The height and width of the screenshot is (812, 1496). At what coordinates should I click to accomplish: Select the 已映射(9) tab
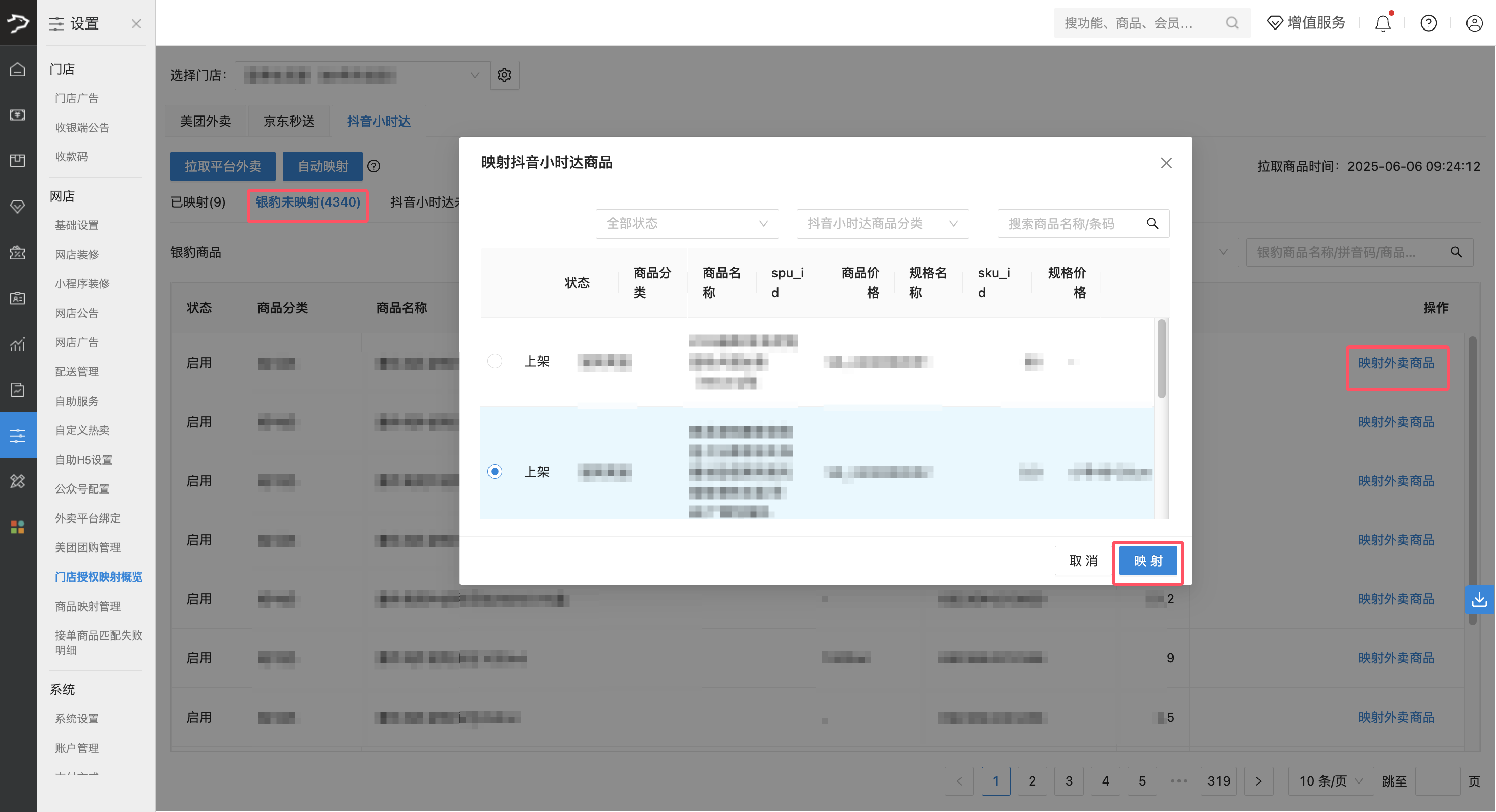click(198, 202)
